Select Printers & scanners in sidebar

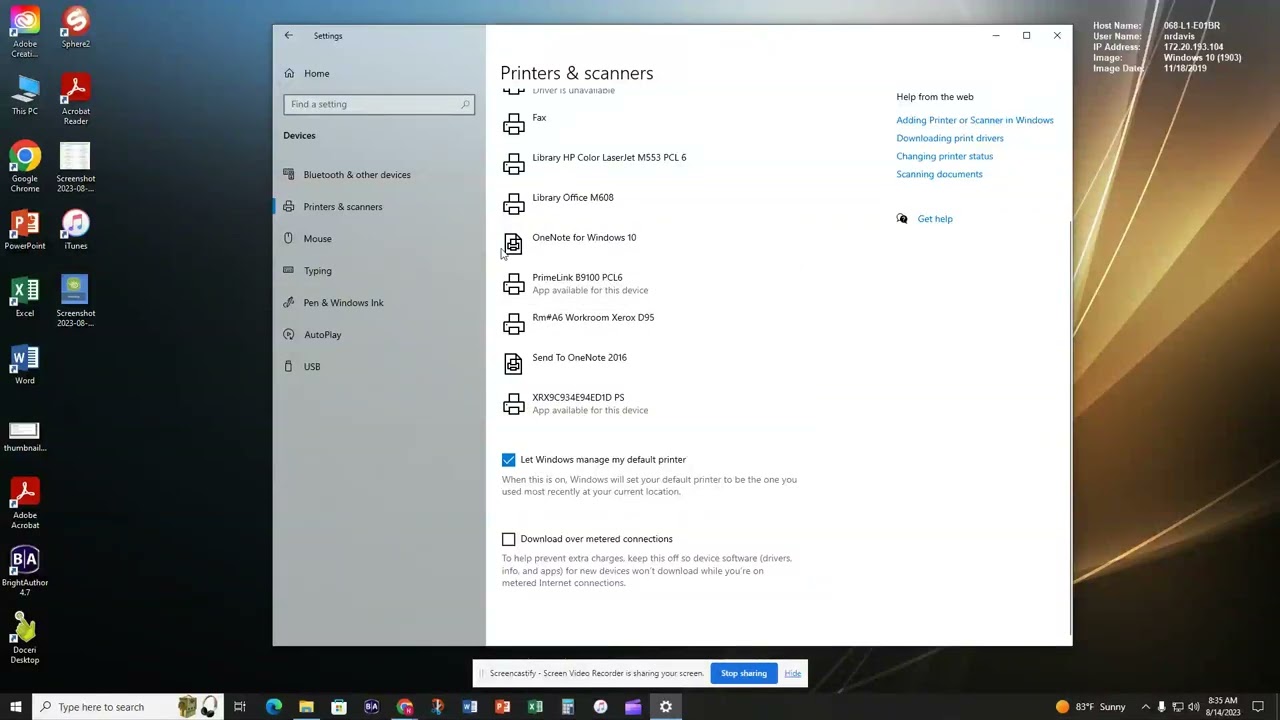pos(378,207)
